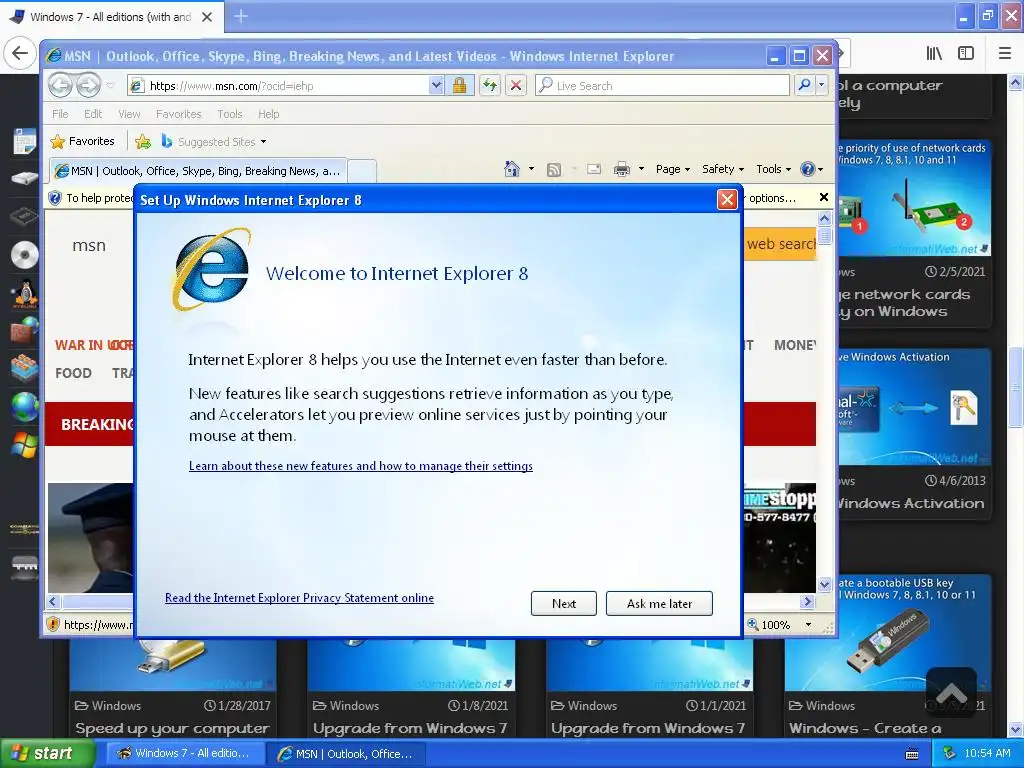The image size is (1024, 768).
Task: Open the outer browser library icon
Action: pos(935,53)
